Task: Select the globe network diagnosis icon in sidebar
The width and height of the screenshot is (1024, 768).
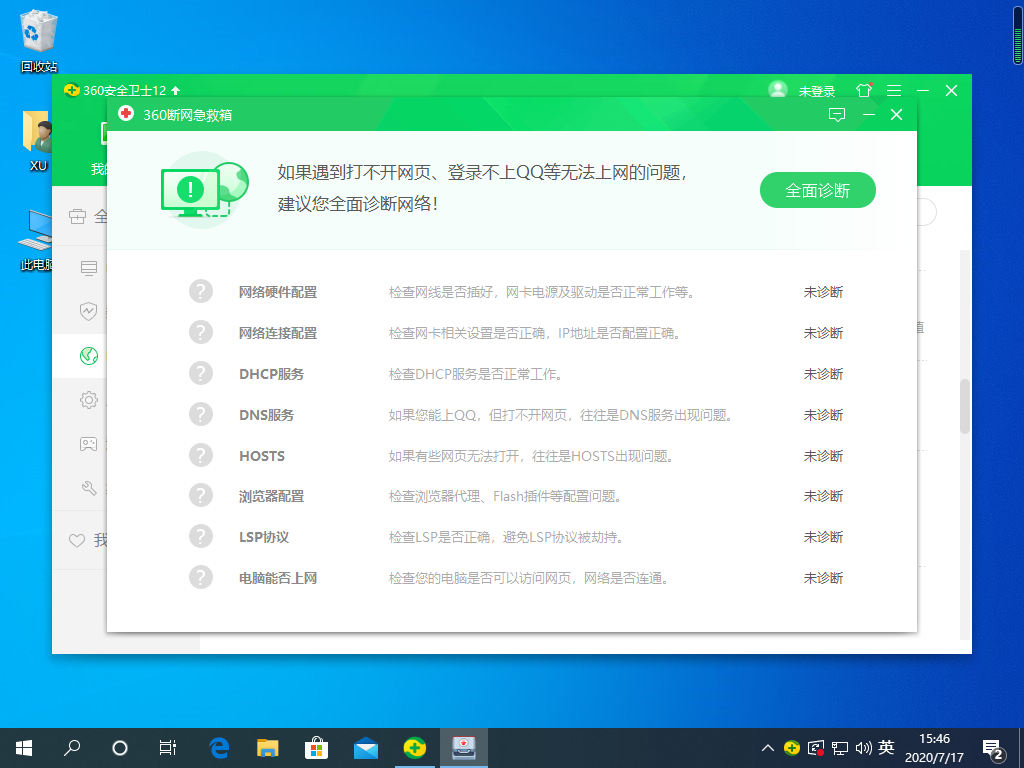Action: (x=88, y=355)
